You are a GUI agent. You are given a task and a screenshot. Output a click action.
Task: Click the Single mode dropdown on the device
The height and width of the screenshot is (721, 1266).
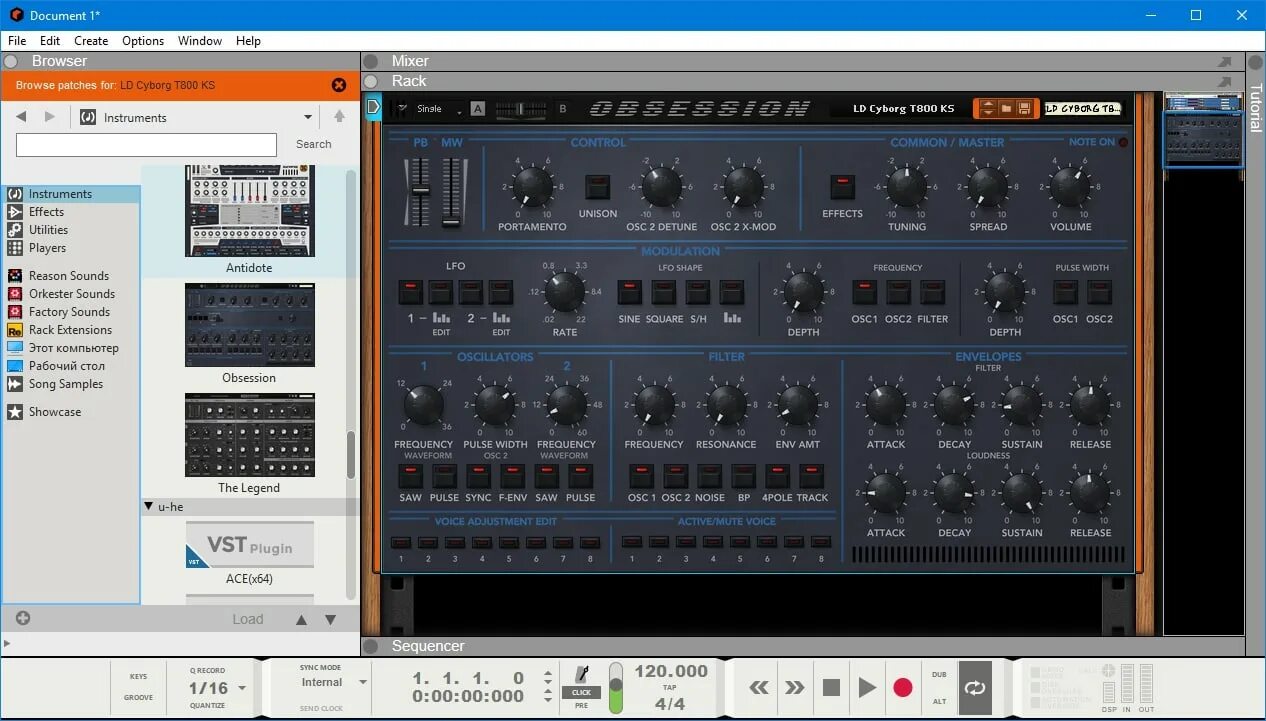439,108
